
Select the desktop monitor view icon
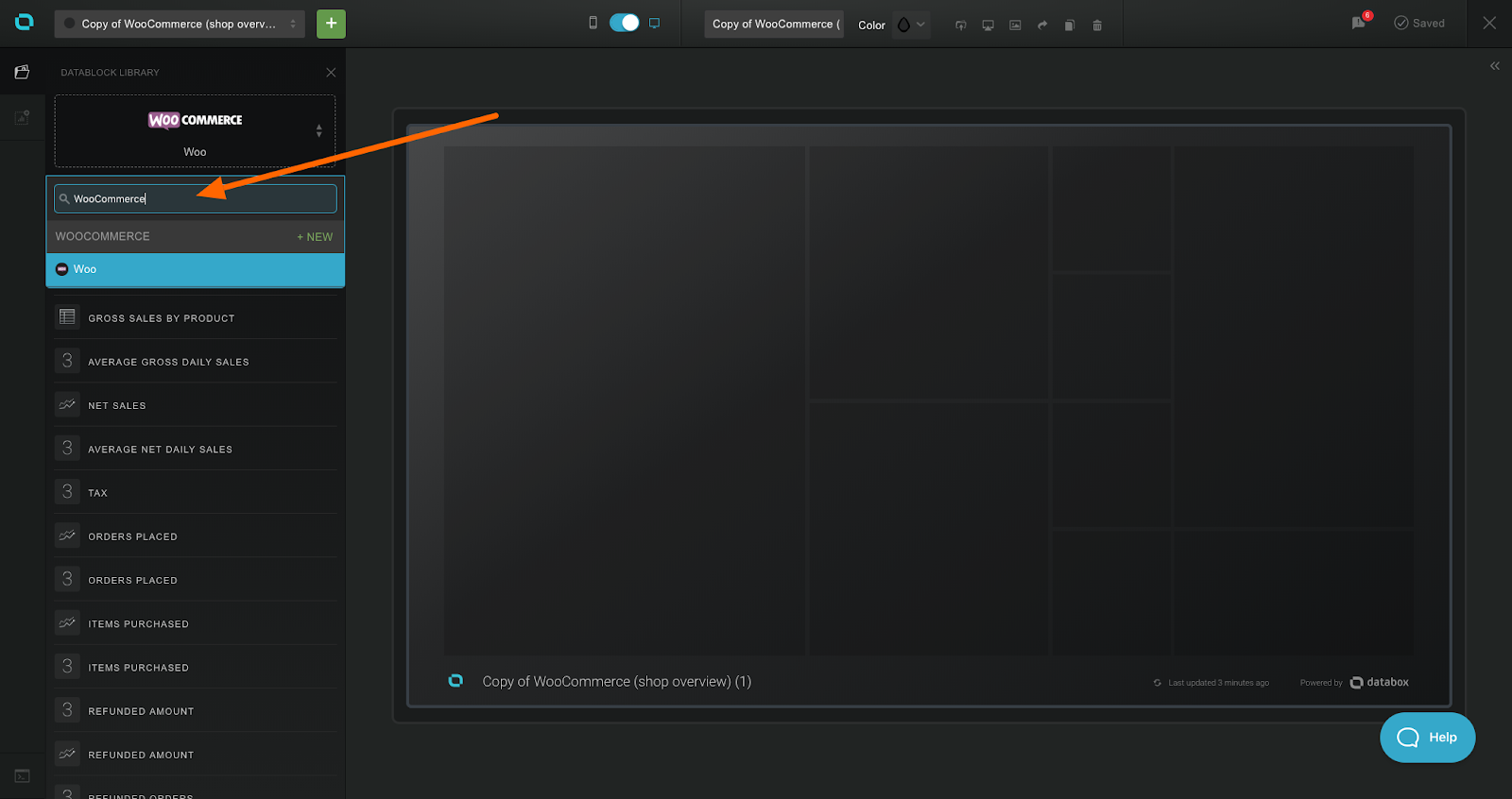tap(654, 23)
